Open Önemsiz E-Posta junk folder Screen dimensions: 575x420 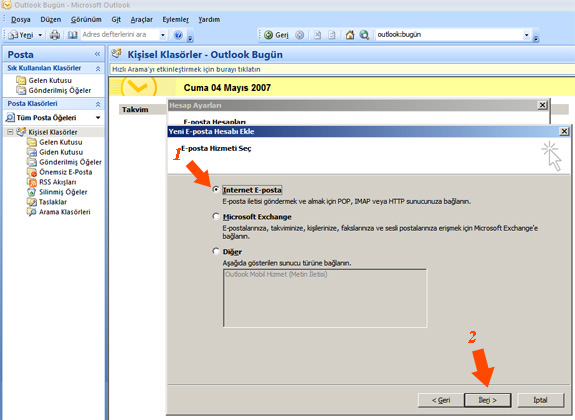coord(66,172)
